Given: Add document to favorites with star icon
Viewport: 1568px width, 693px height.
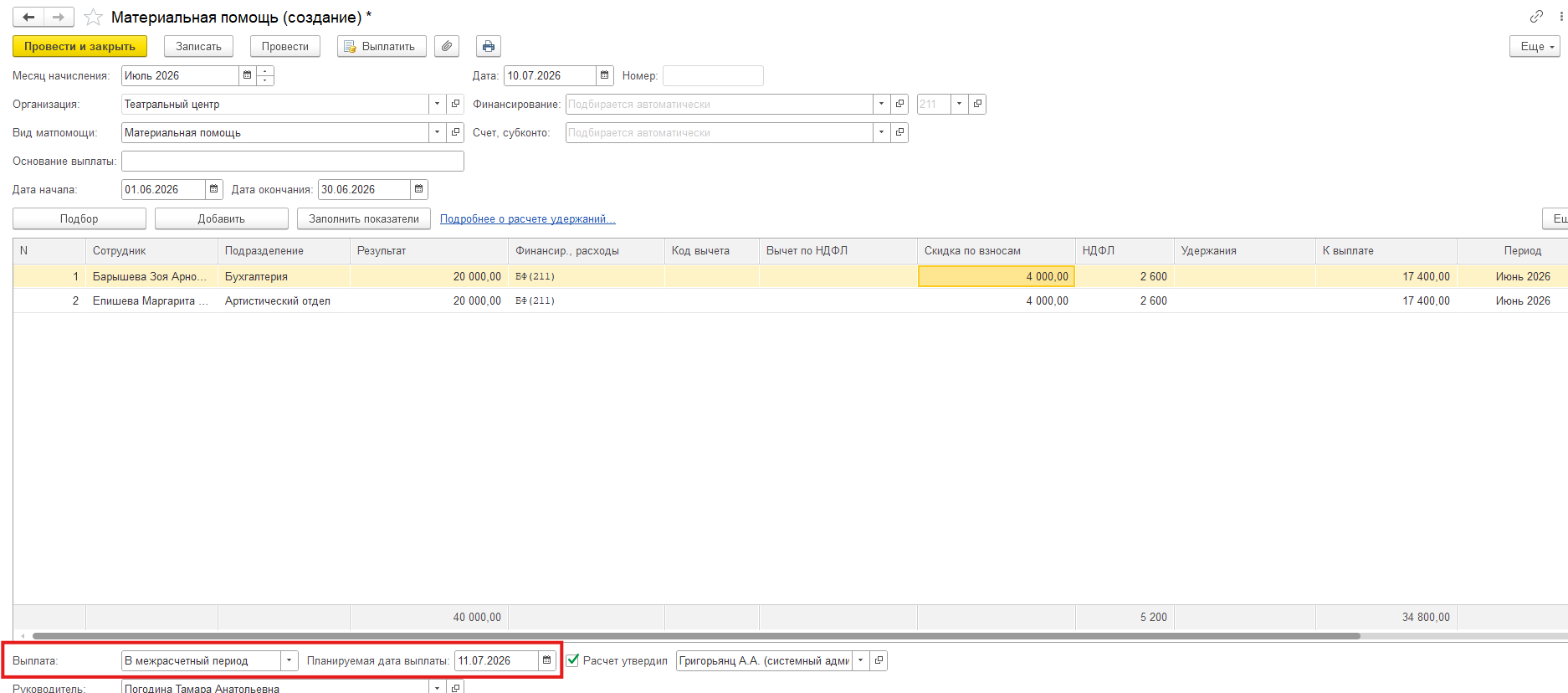Looking at the screenshot, I should pos(94,17).
